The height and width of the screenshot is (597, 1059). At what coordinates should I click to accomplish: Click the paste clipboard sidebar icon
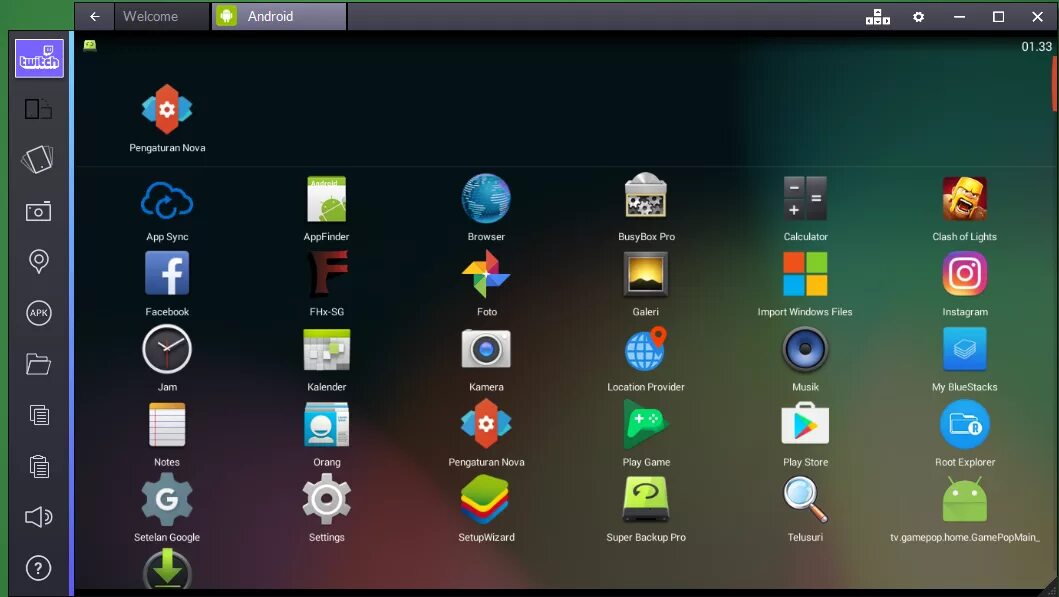(x=39, y=466)
